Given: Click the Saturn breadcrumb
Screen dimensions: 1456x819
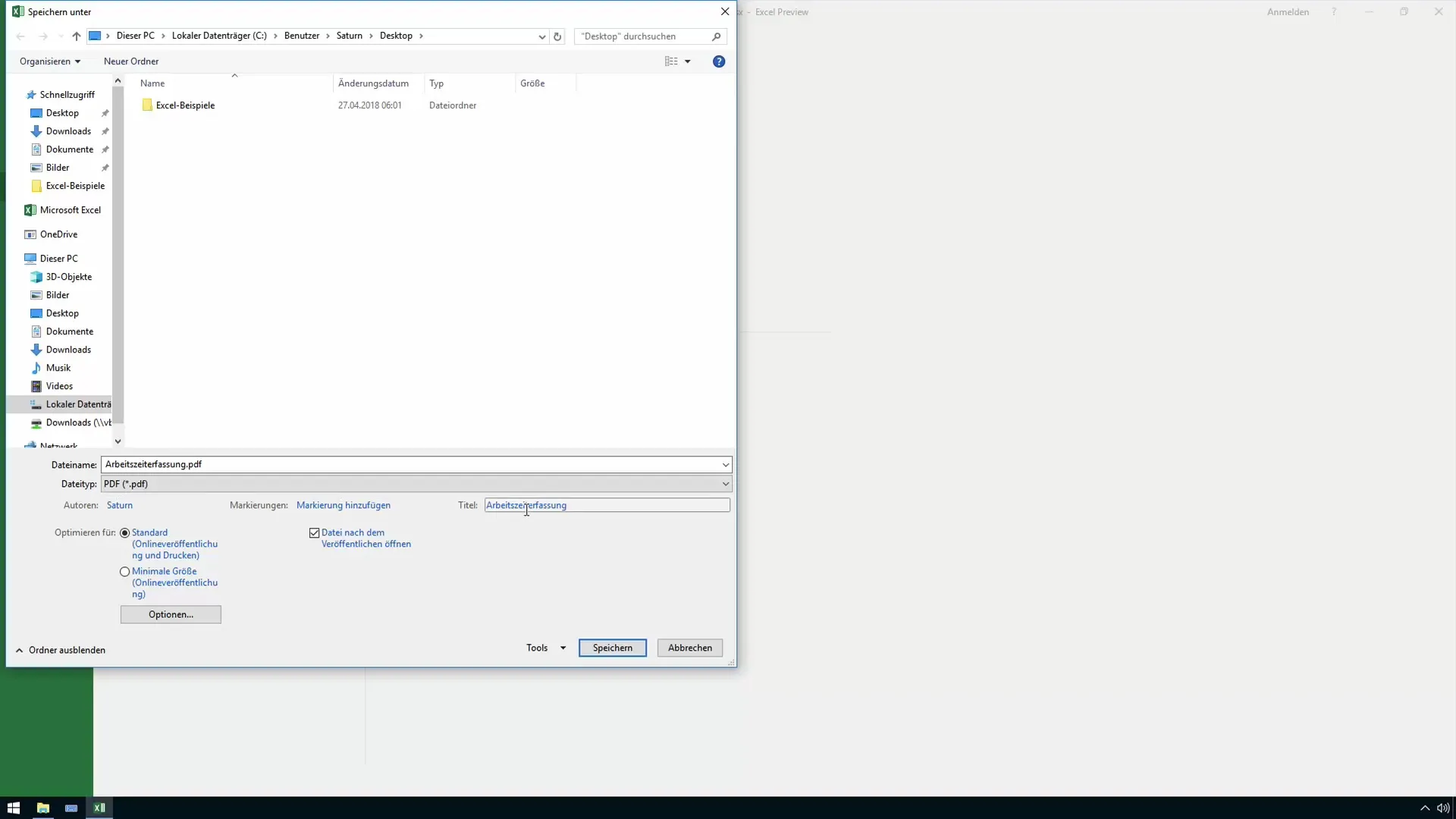Looking at the screenshot, I should tap(350, 36).
